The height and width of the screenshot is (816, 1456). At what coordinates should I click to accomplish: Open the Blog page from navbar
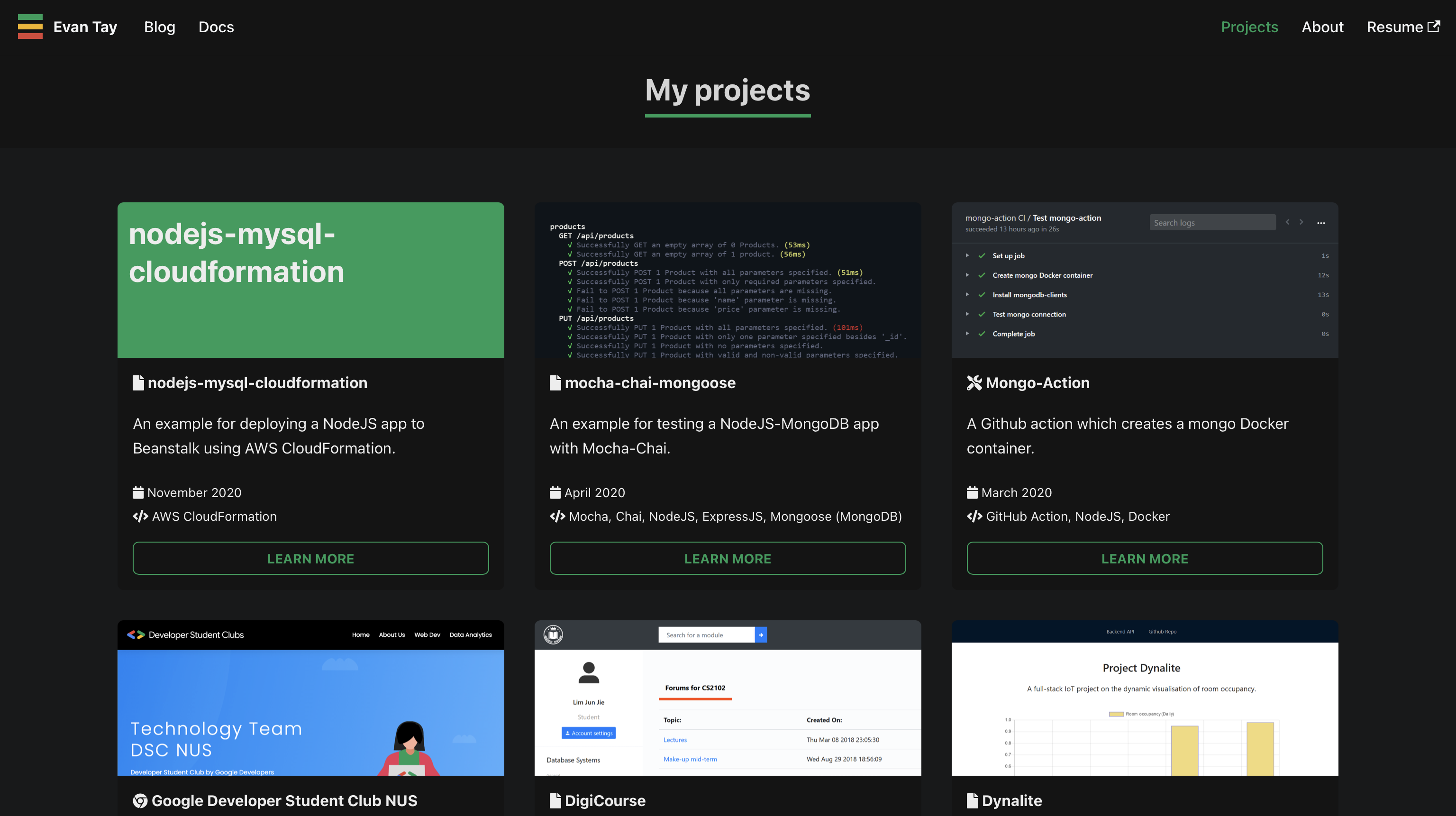coord(159,27)
